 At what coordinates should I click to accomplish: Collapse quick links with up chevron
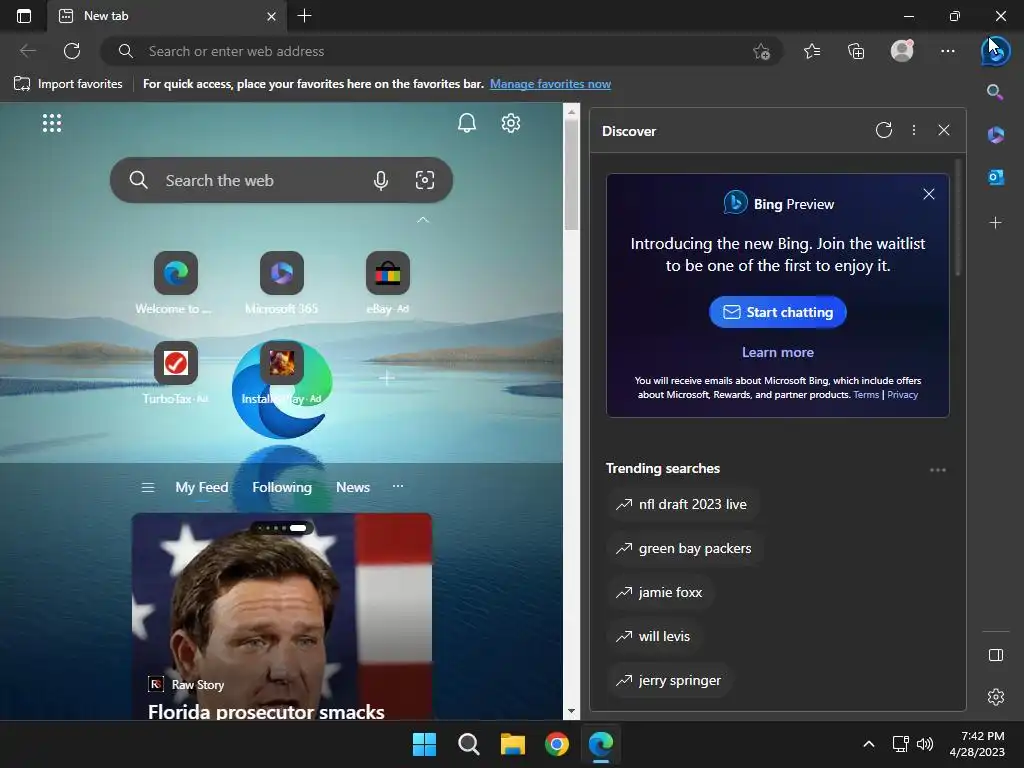[x=423, y=220]
